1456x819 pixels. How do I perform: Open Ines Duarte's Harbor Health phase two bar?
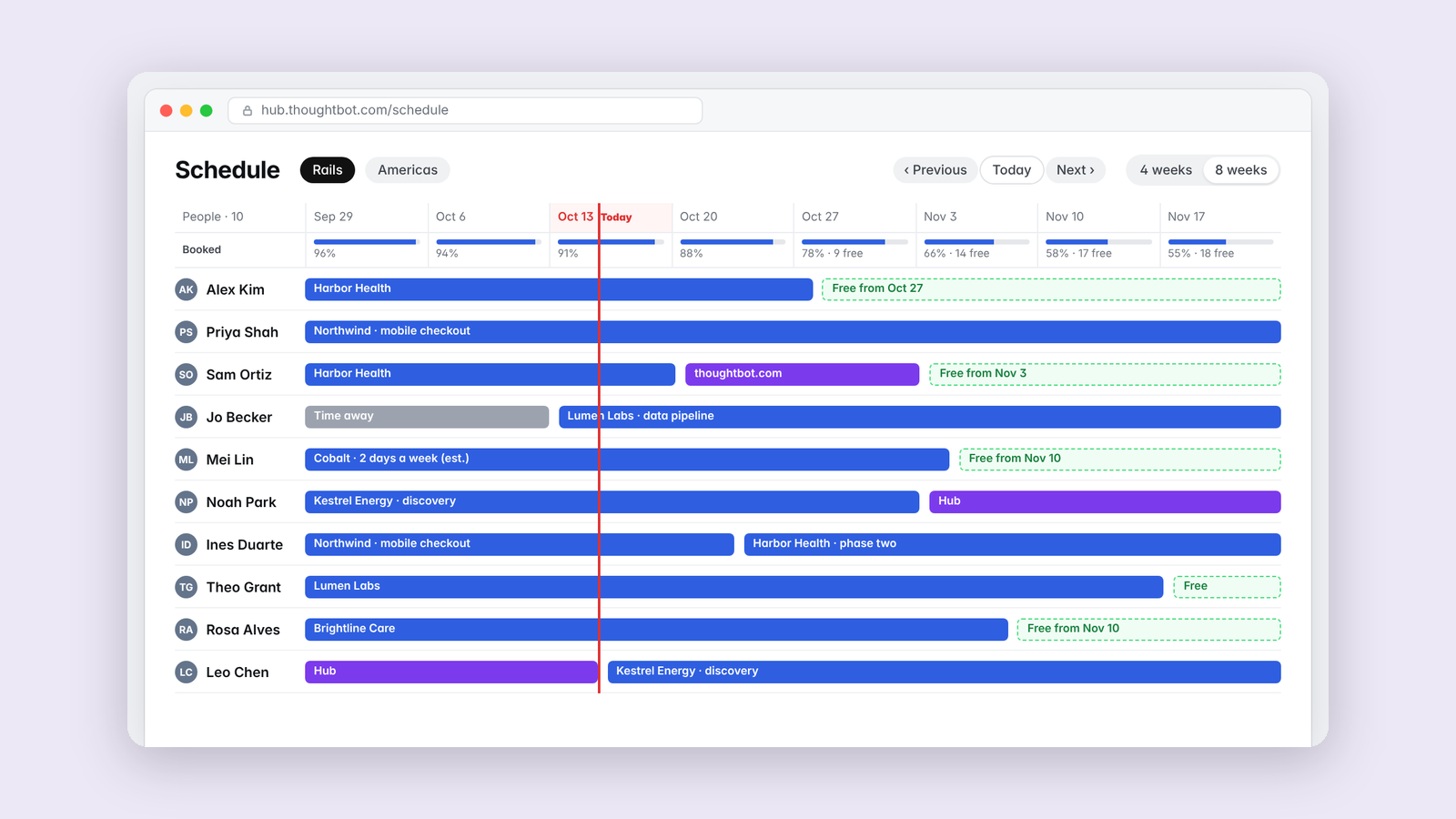pos(1012,544)
